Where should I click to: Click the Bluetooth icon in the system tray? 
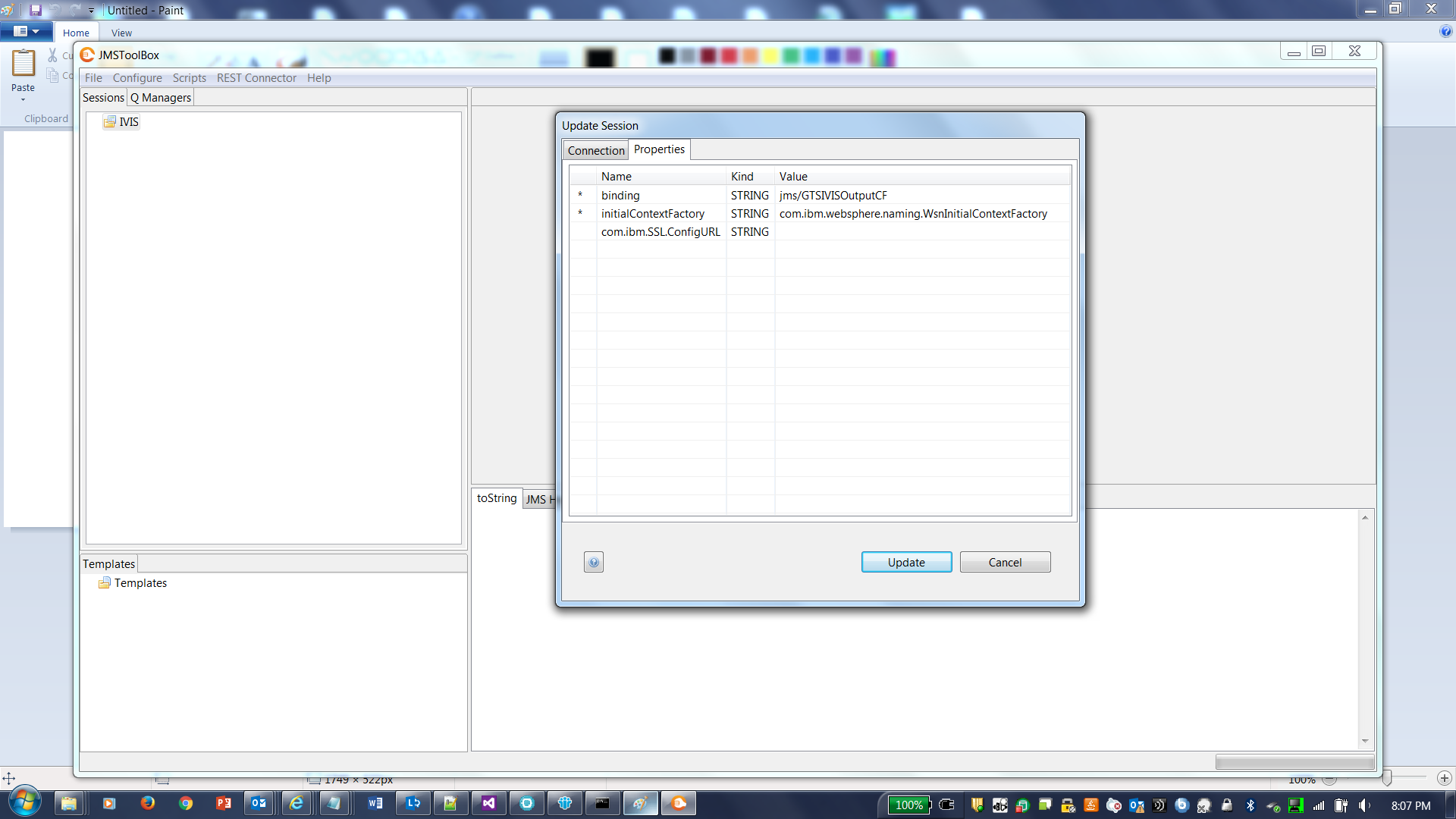coord(1250,805)
